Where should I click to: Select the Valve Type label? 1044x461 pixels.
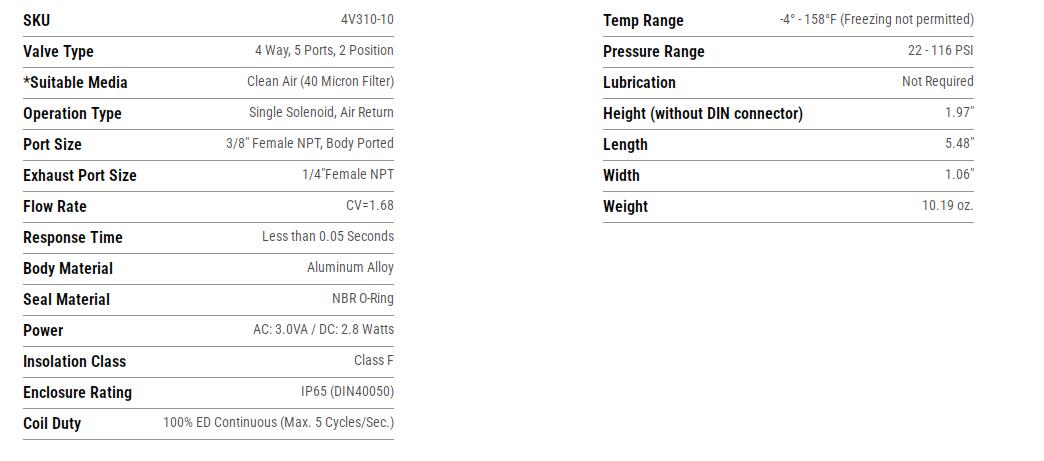tap(58, 51)
